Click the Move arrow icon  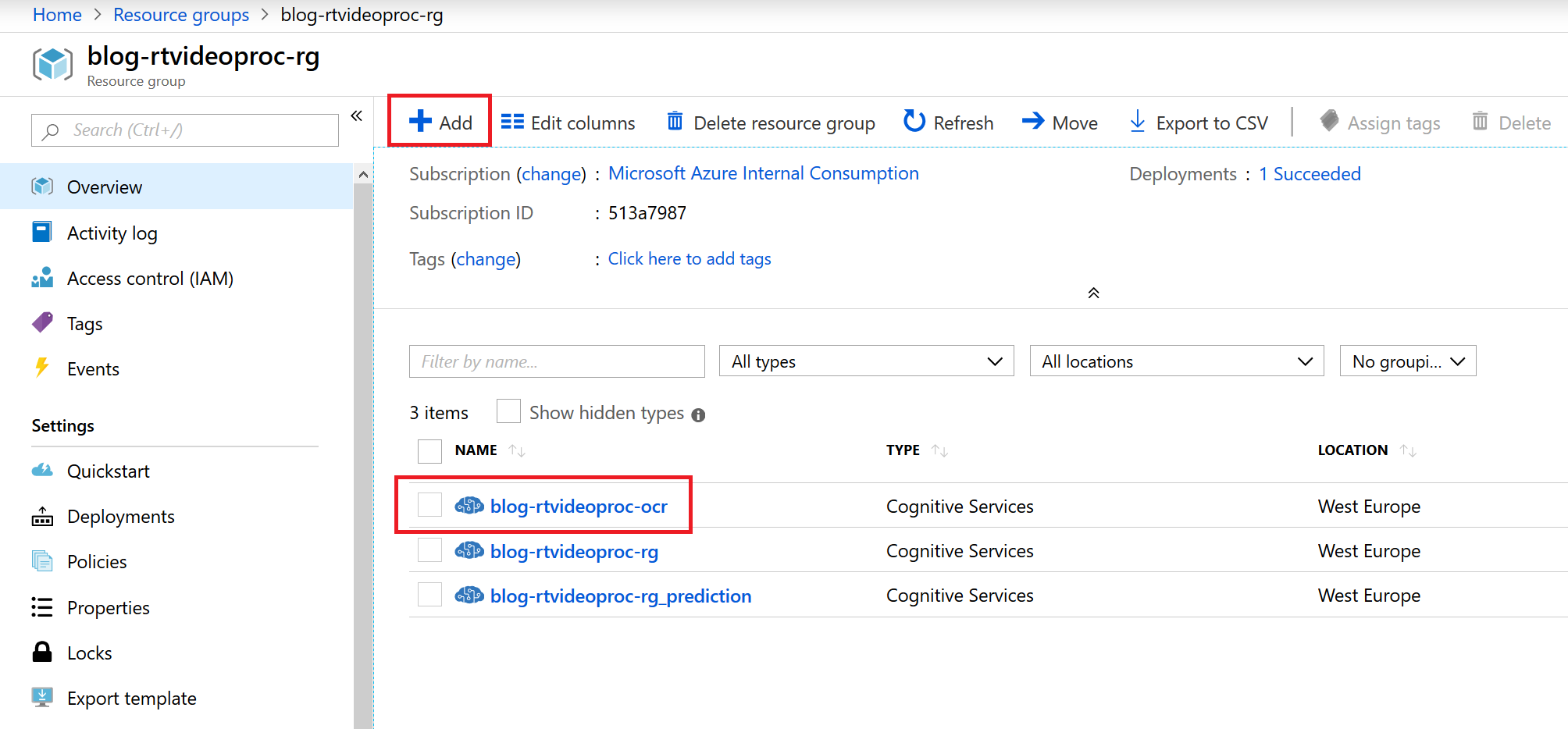tap(1033, 122)
